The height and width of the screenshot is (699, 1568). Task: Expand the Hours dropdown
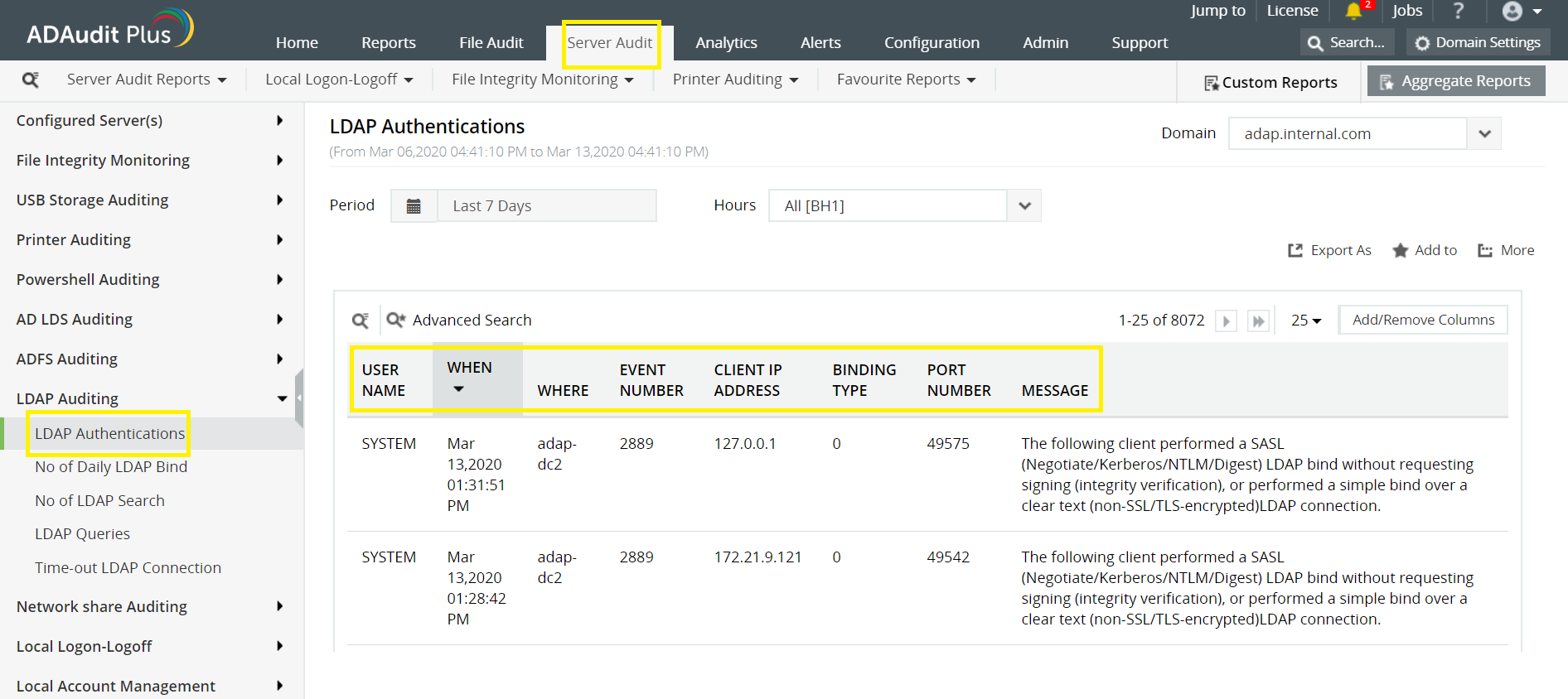pyautogui.click(x=1024, y=206)
